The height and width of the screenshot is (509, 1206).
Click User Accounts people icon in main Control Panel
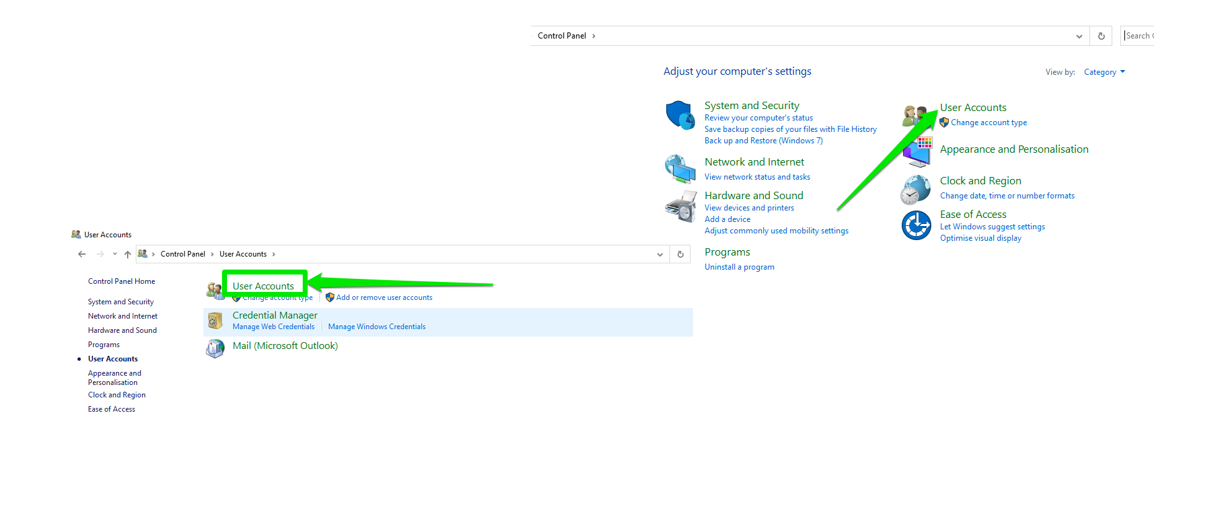coord(914,115)
